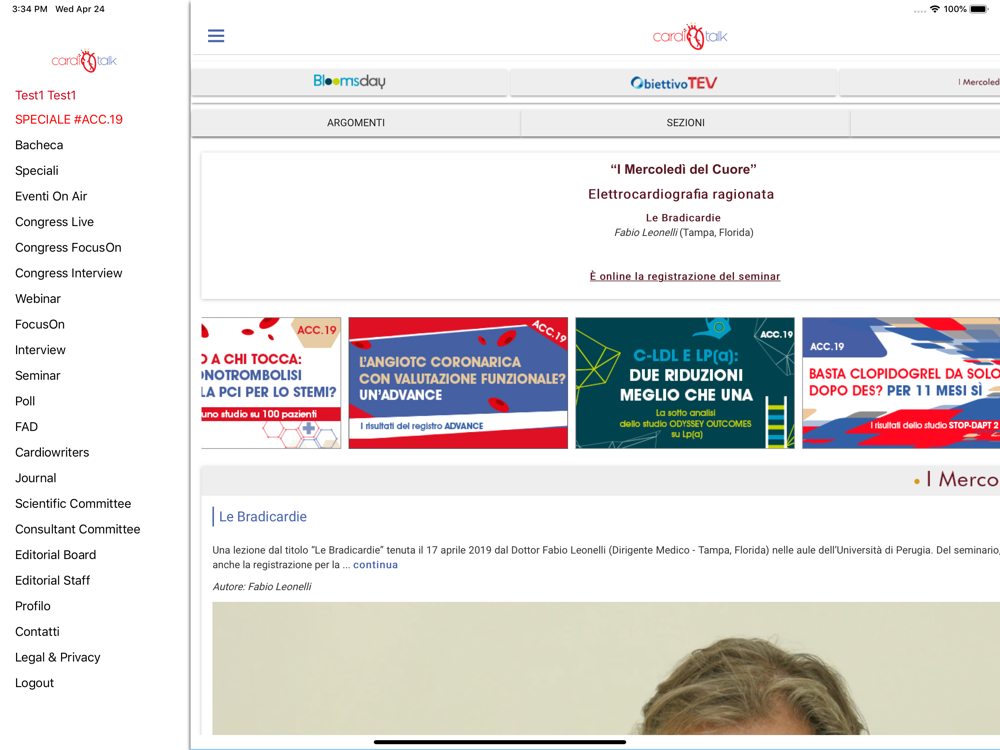The height and width of the screenshot is (750, 1000).
Task: Select Logout in the sidebar
Action: tap(34, 682)
